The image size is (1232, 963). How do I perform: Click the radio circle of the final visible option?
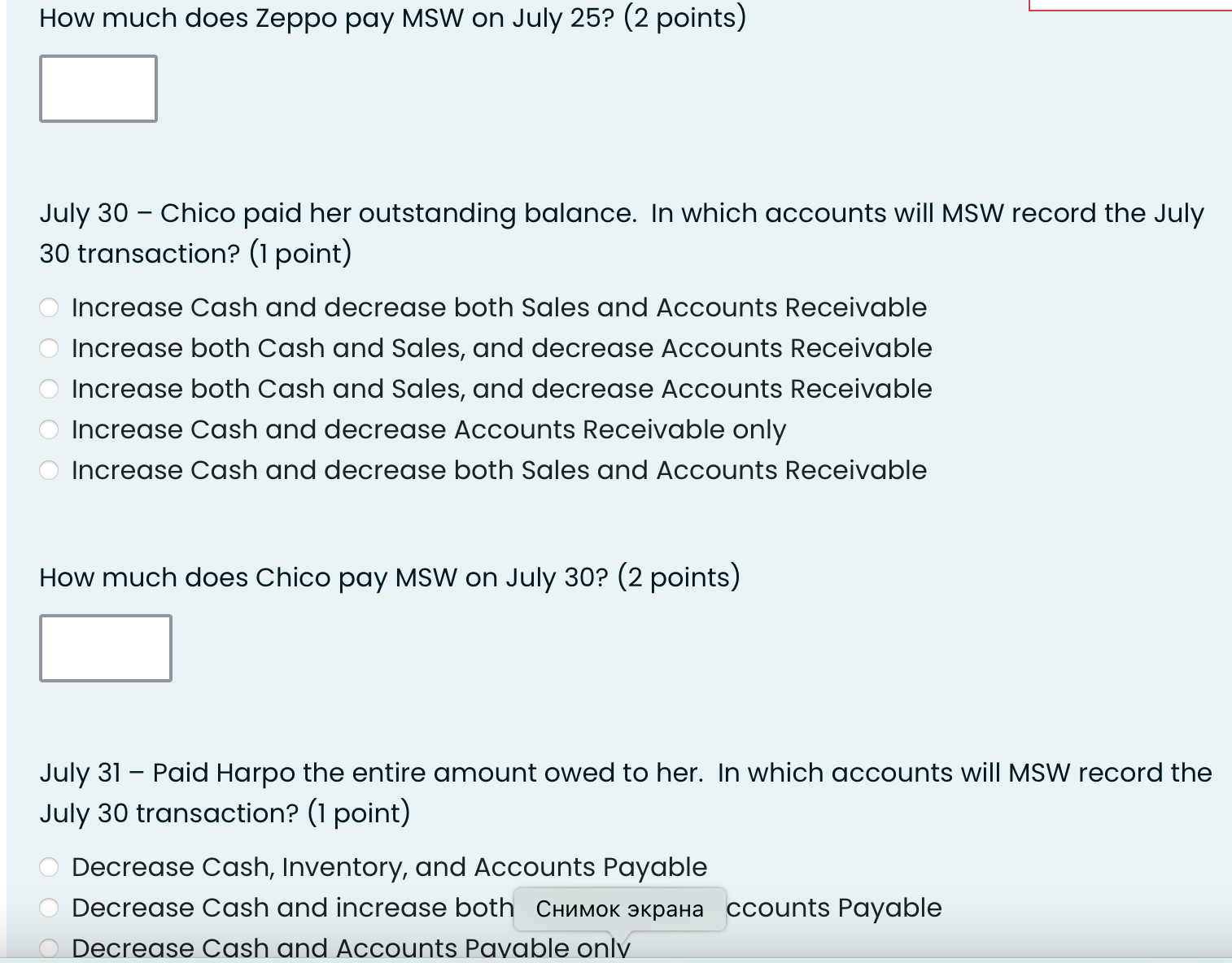tap(50, 945)
